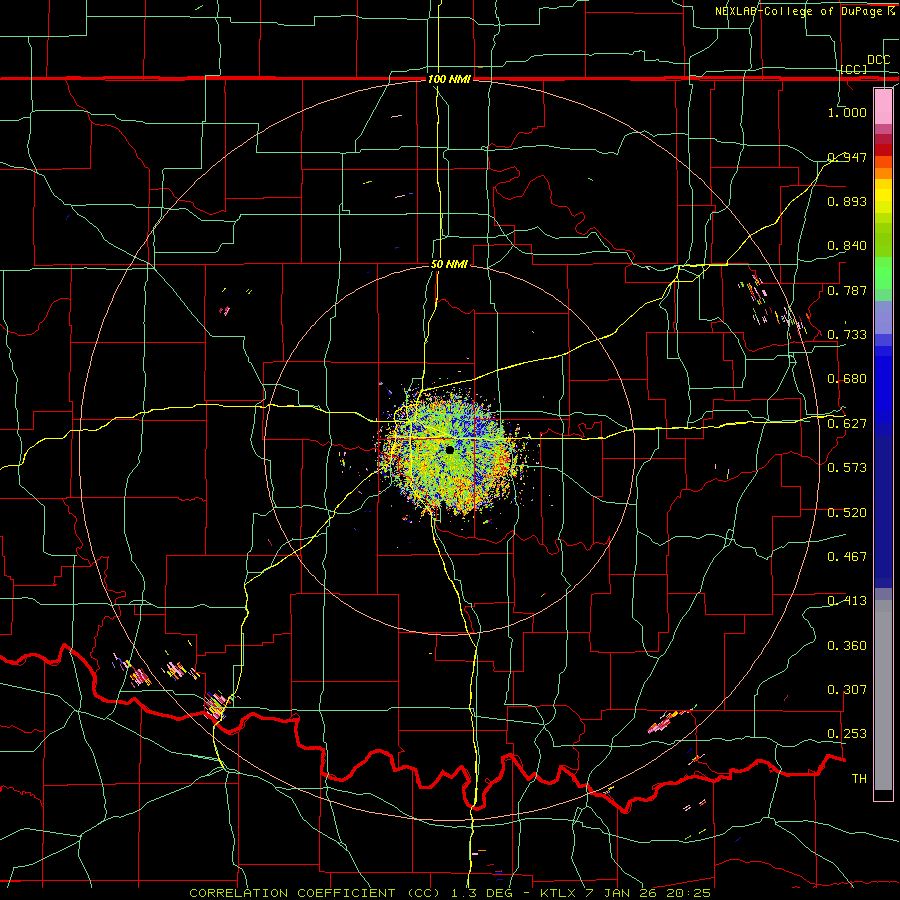Viewport: 900px width, 900px height.
Task: Click the DCC label above the color scale
Action: 878,60
